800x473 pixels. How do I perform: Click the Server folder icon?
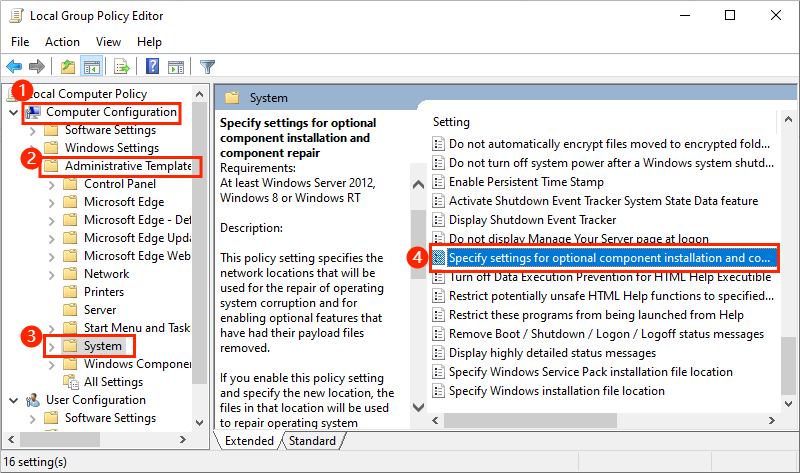coord(70,309)
